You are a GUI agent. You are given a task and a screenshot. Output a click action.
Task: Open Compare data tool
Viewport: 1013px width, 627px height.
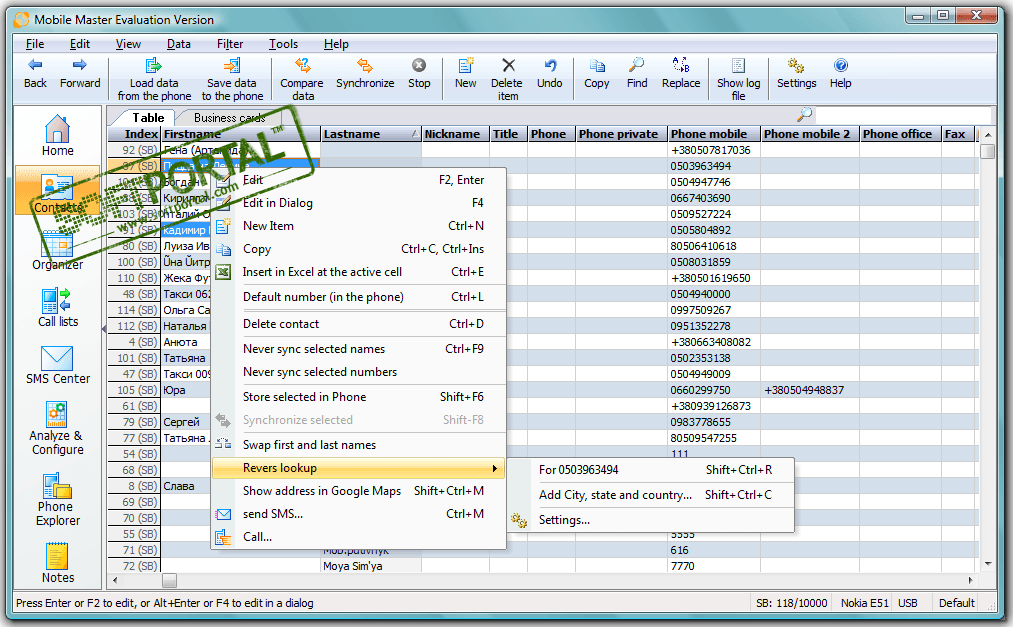click(x=301, y=77)
